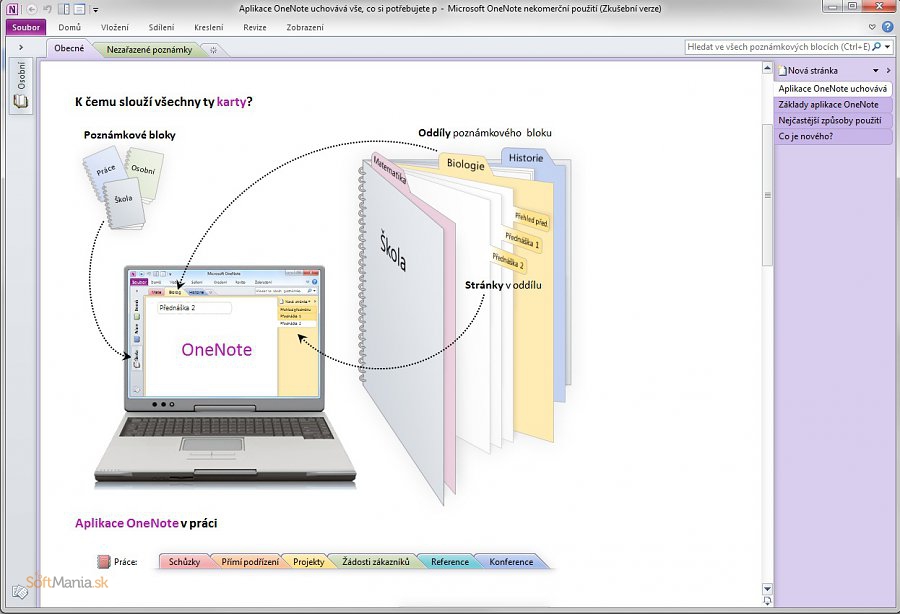
Task: Open OneNote Help via the blue question mark
Action: (x=887, y=27)
